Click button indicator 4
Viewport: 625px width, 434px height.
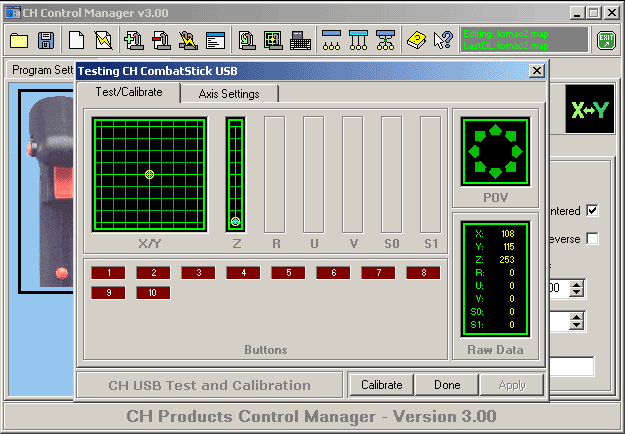(x=244, y=273)
